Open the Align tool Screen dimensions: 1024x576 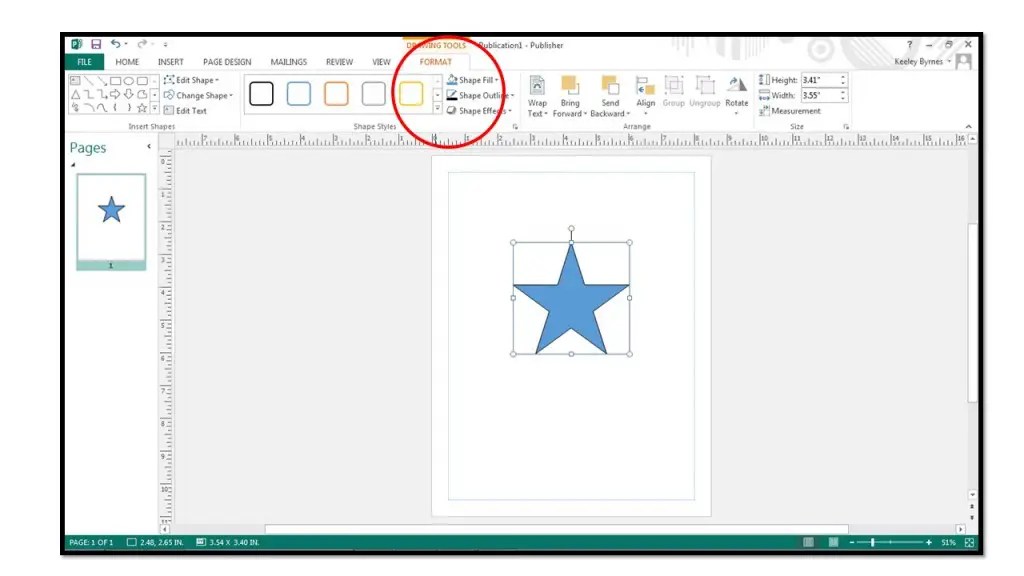coord(646,90)
